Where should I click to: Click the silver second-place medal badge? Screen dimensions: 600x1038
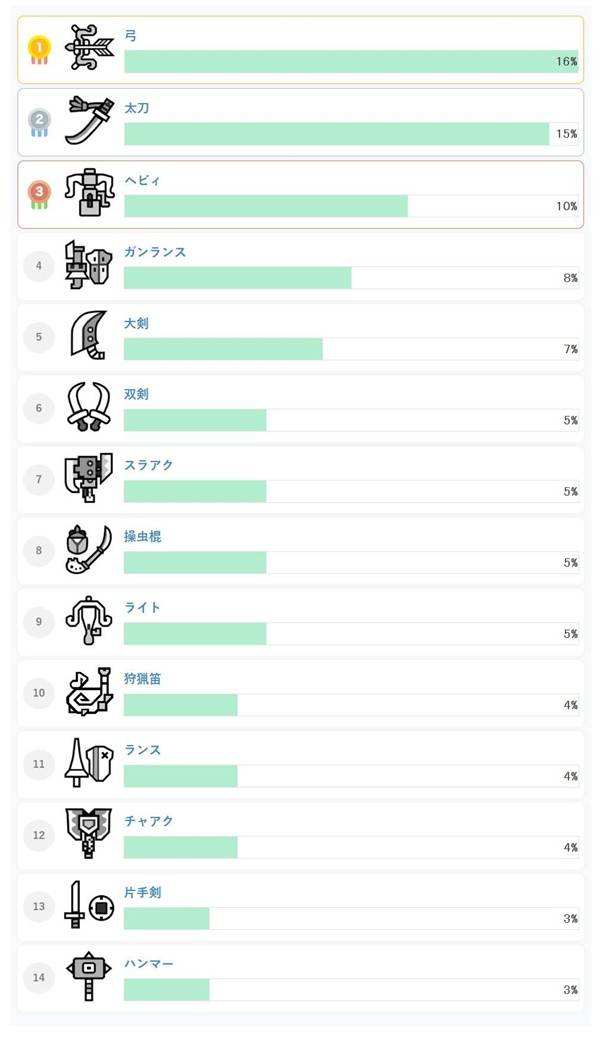39,122
